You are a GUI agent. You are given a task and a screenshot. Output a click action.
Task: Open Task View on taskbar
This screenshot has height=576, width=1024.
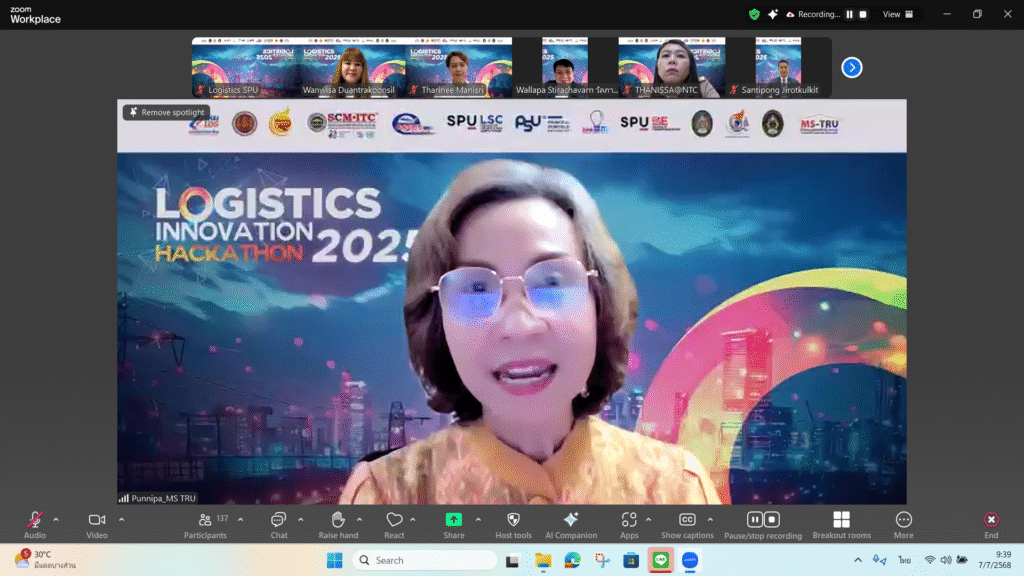click(513, 560)
